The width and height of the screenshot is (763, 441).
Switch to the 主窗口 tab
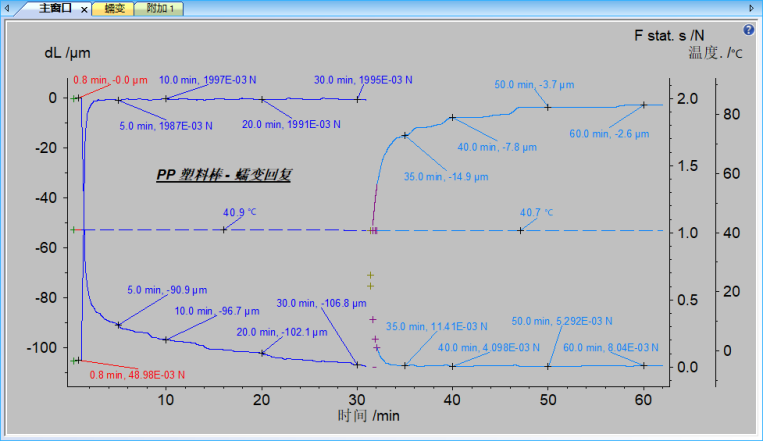(x=54, y=8)
